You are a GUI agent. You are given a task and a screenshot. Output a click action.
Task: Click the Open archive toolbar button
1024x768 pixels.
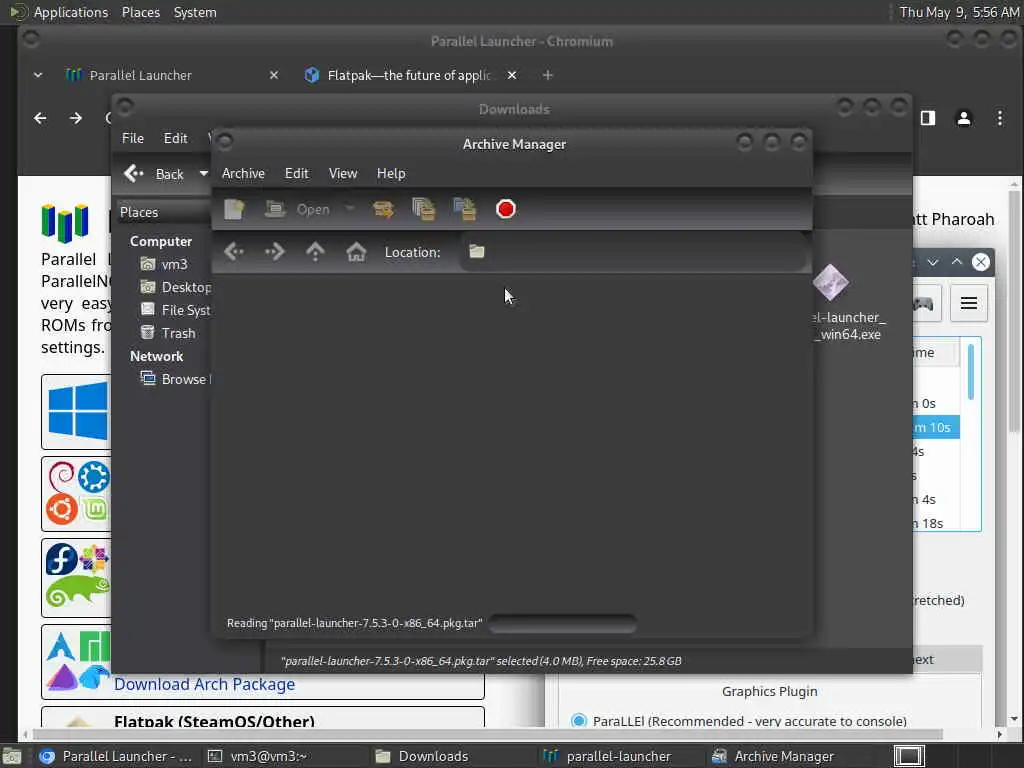click(297, 209)
